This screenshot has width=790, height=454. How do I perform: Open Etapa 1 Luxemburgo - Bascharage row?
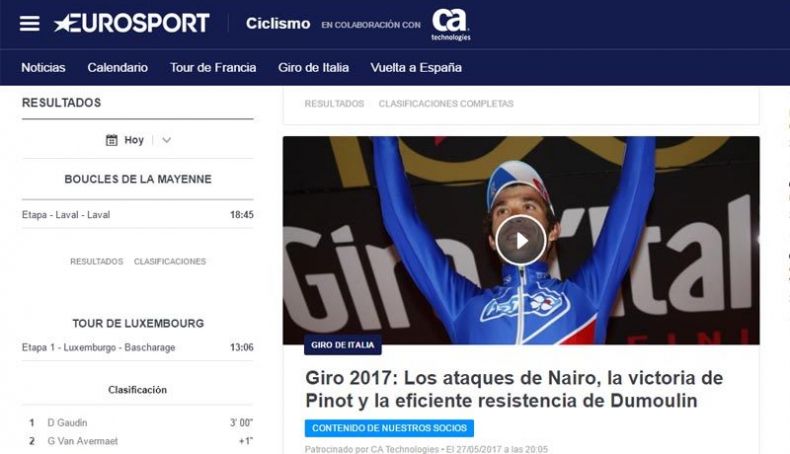tap(138, 347)
